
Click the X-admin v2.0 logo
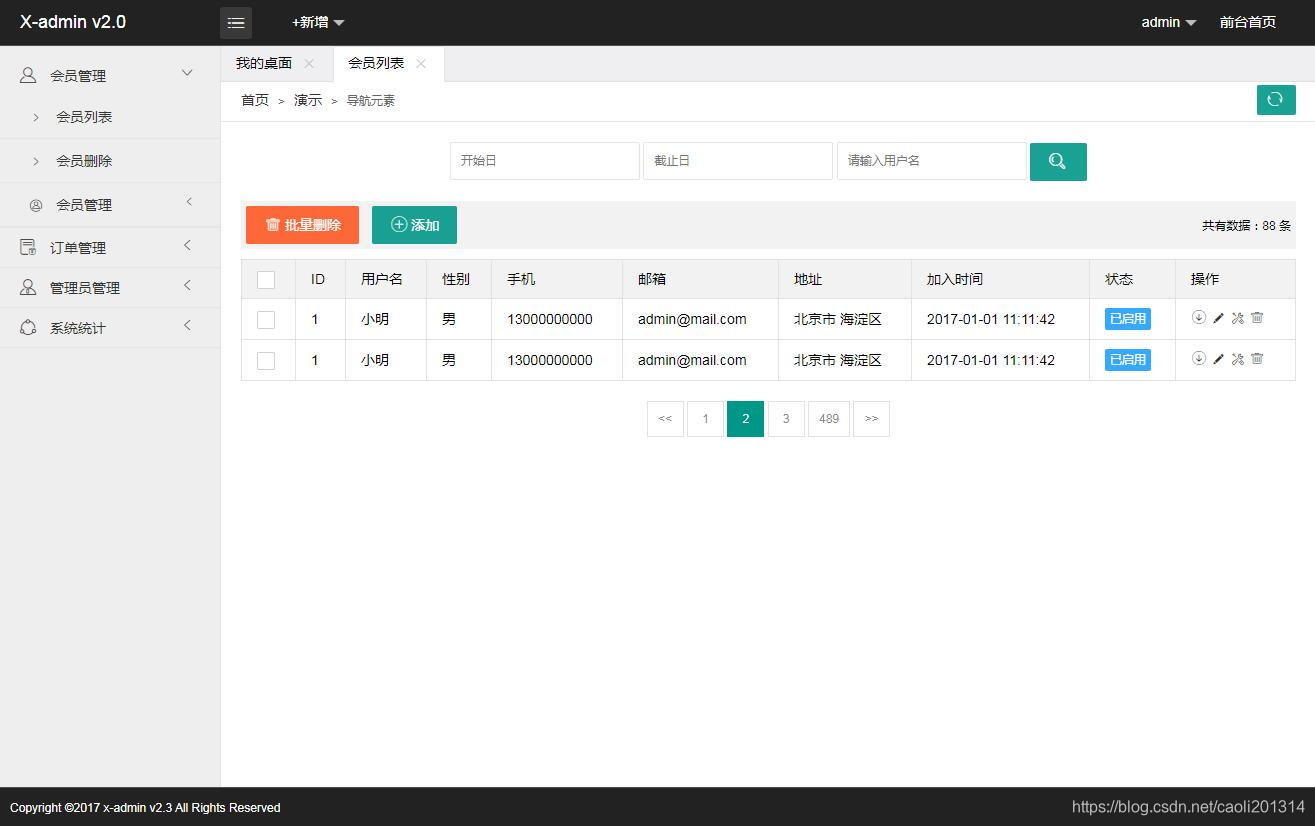click(73, 22)
